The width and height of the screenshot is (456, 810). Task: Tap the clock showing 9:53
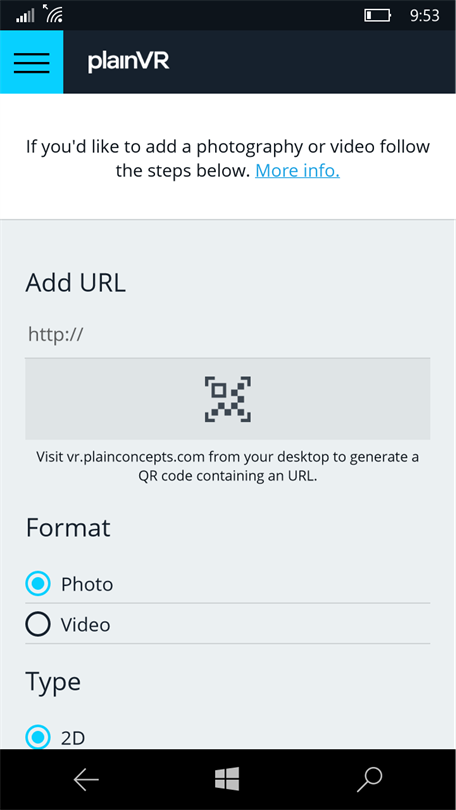point(424,15)
